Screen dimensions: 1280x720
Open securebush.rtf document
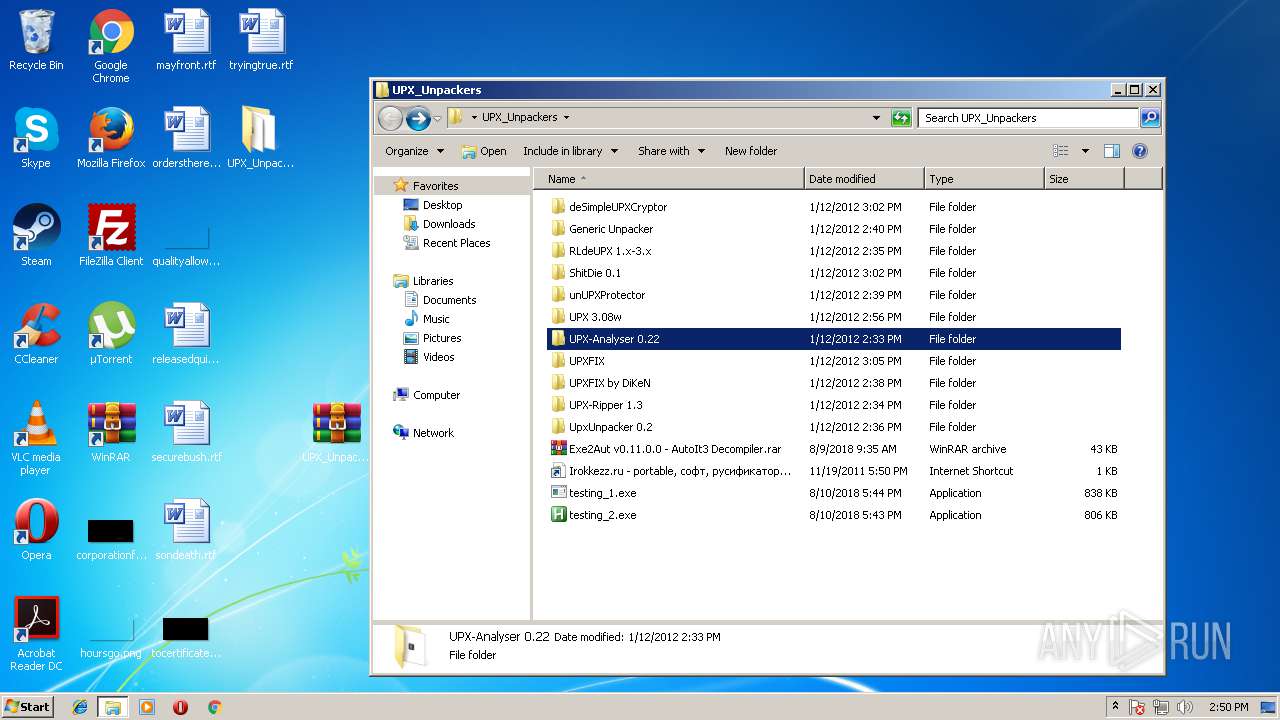click(x=186, y=432)
